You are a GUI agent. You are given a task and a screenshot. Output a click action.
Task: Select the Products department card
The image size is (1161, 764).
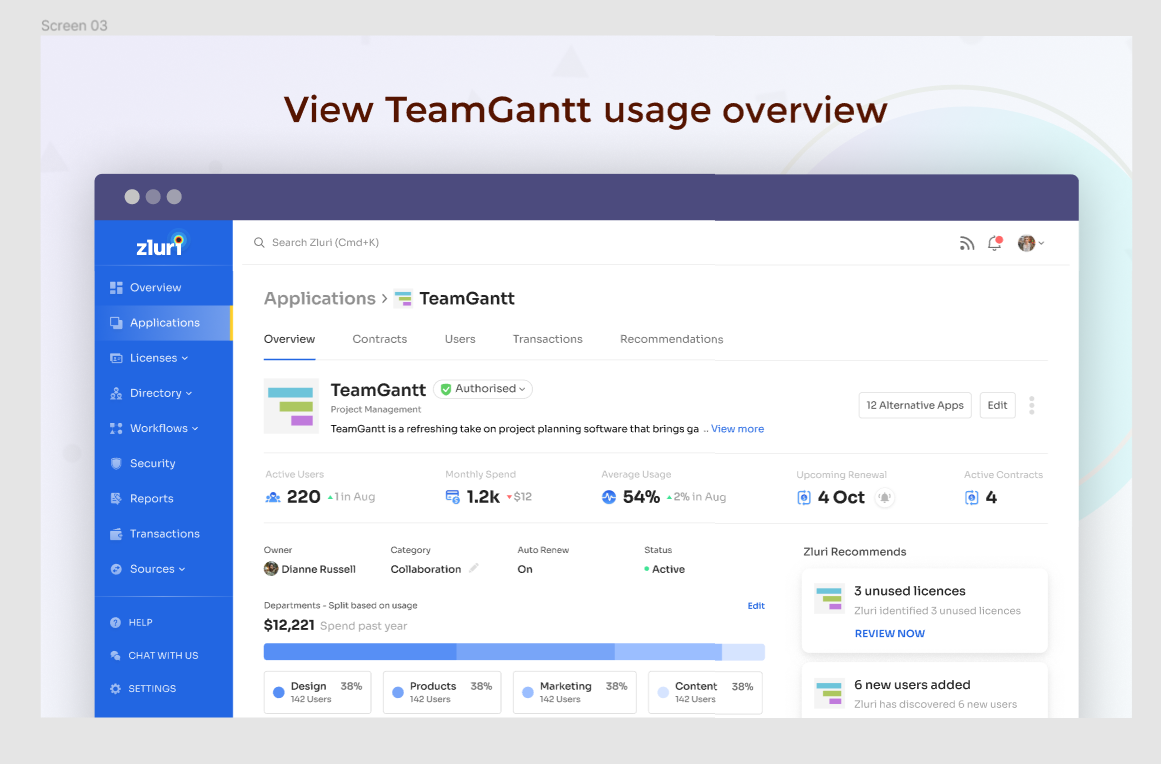click(442, 692)
